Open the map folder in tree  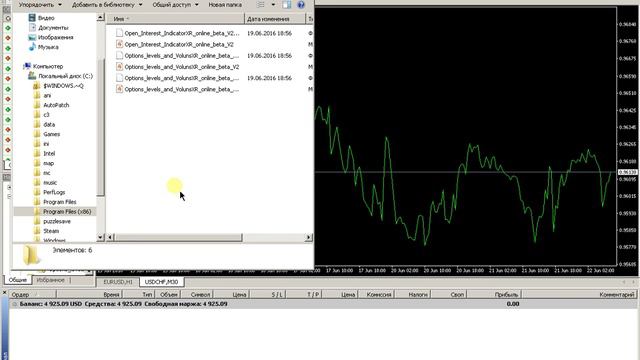click(x=49, y=163)
